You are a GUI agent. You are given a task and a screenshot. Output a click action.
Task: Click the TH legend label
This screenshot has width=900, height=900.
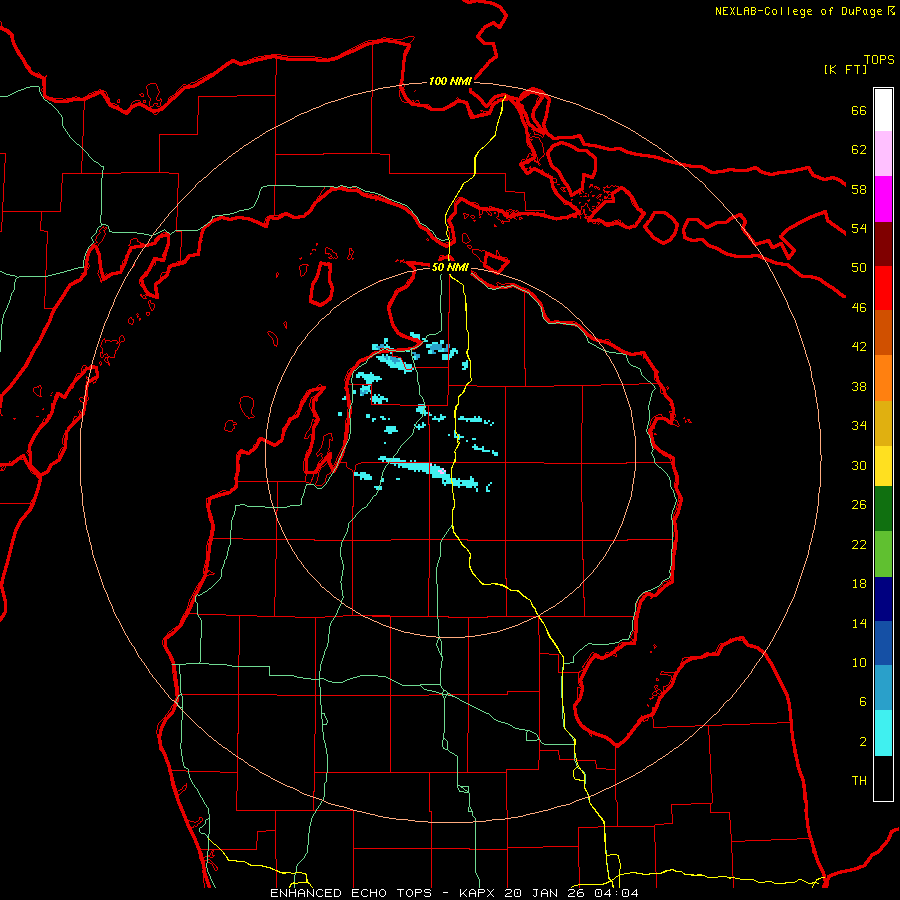pyautogui.click(x=859, y=780)
